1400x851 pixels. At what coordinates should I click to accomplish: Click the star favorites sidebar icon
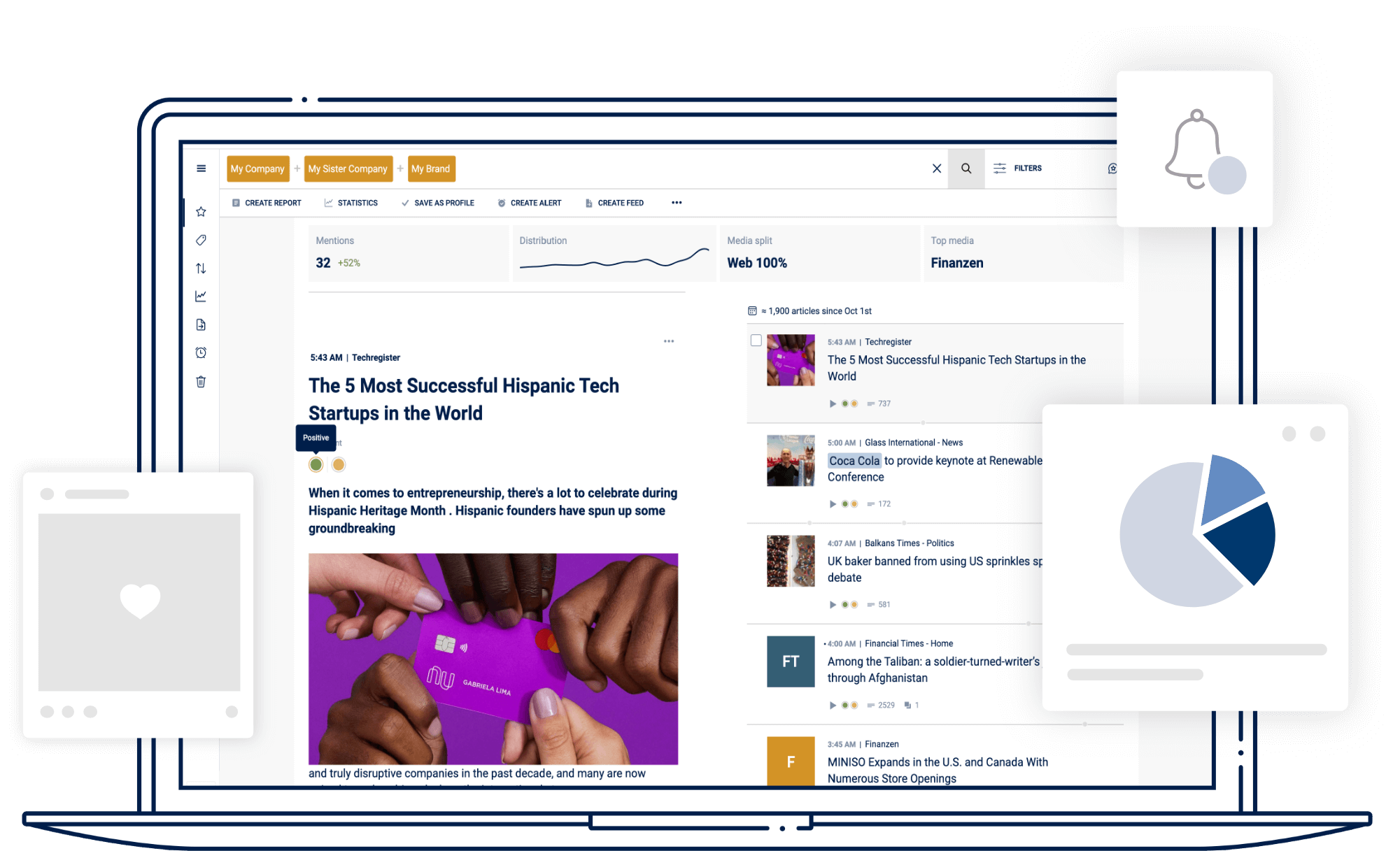[x=201, y=211]
